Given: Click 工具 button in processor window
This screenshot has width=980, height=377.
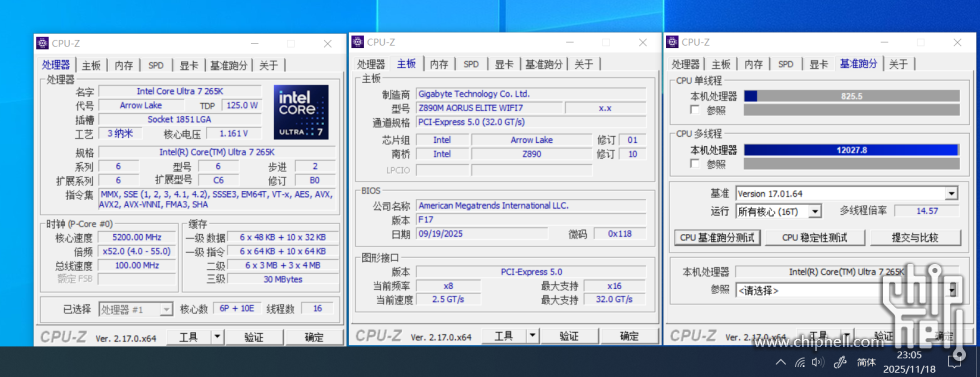Looking at the screenshot, I should point(188,337).
